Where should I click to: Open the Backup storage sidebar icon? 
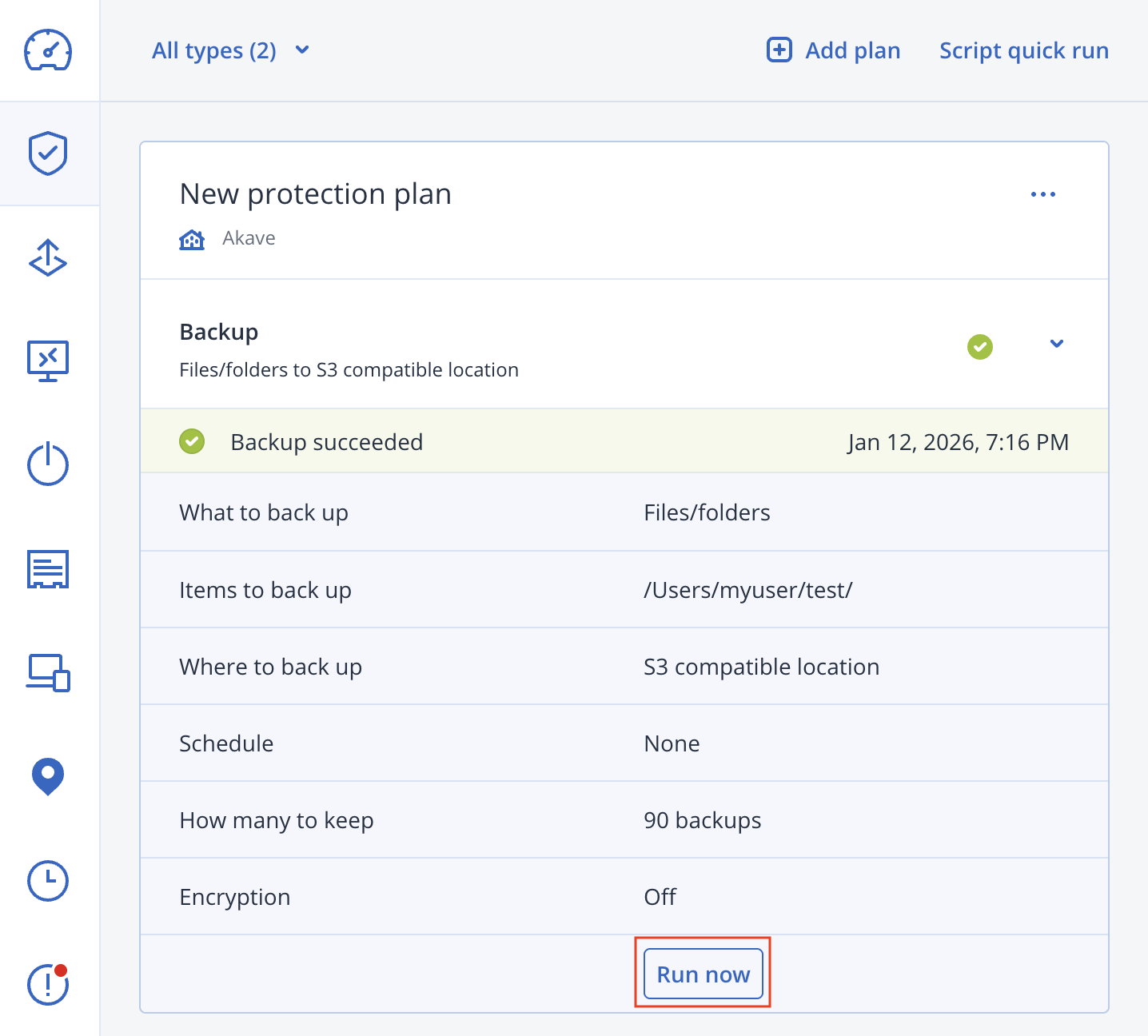point(48,257)
